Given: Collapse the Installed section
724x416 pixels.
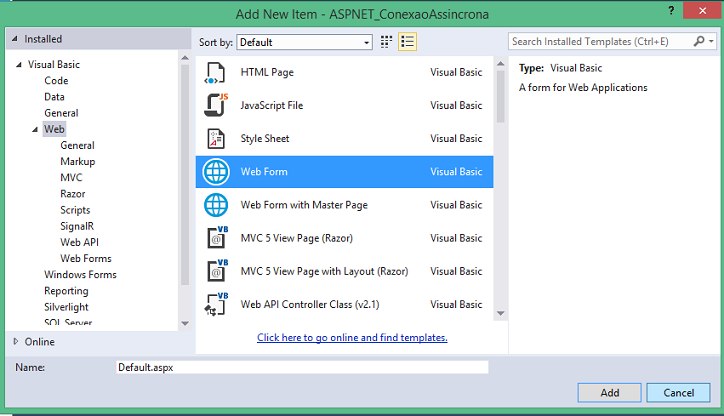Looking at the screenshot, I should [13, 39].
